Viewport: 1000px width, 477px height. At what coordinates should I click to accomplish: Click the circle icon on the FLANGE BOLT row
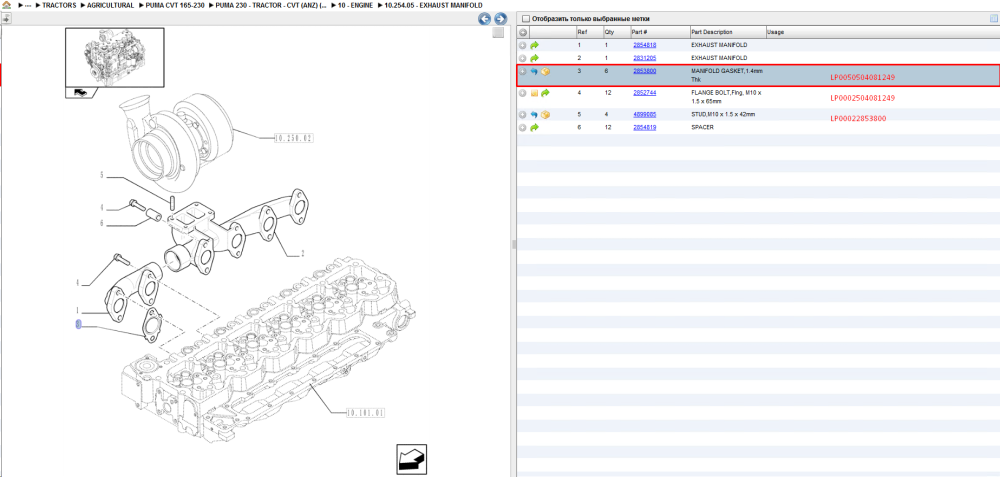tap(523, 93)
